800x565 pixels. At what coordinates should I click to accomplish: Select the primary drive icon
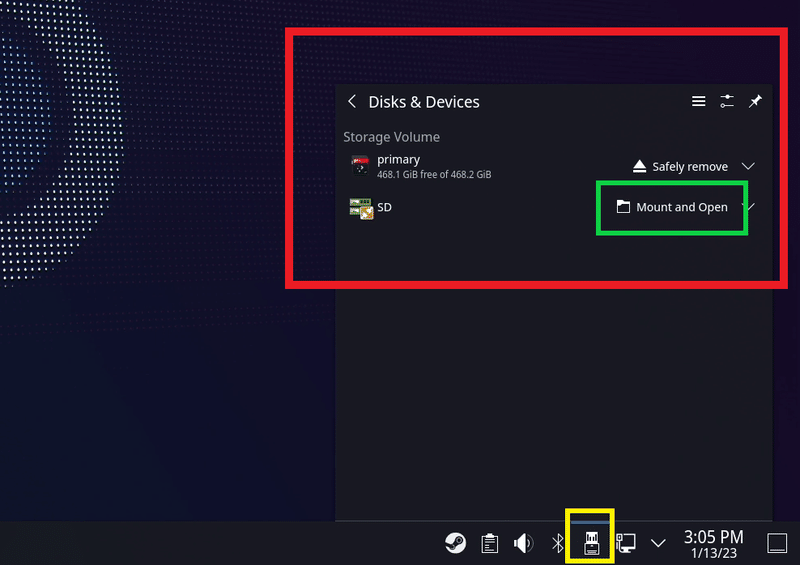(x=360, y=166)
